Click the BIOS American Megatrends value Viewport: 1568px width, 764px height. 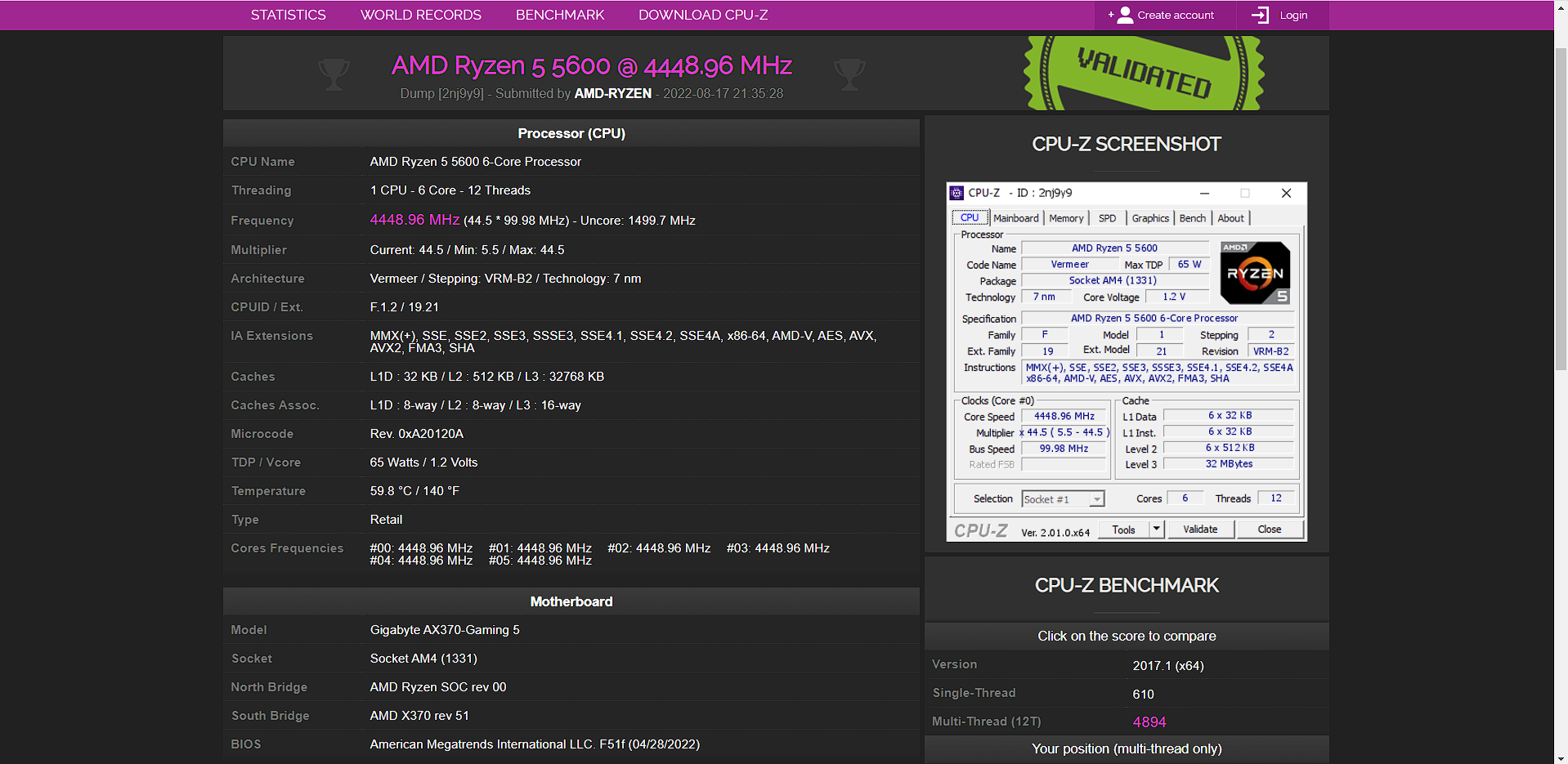(x=535, y=744)
